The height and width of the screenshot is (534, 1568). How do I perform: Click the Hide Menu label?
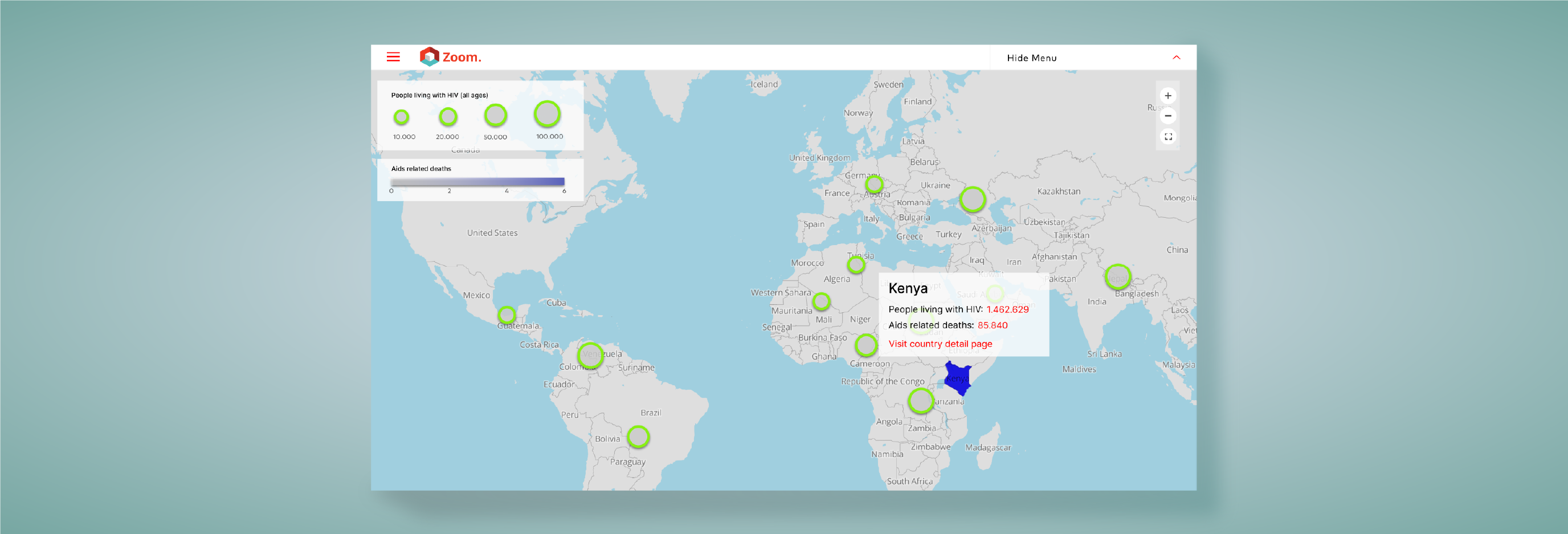[1031, 58]
